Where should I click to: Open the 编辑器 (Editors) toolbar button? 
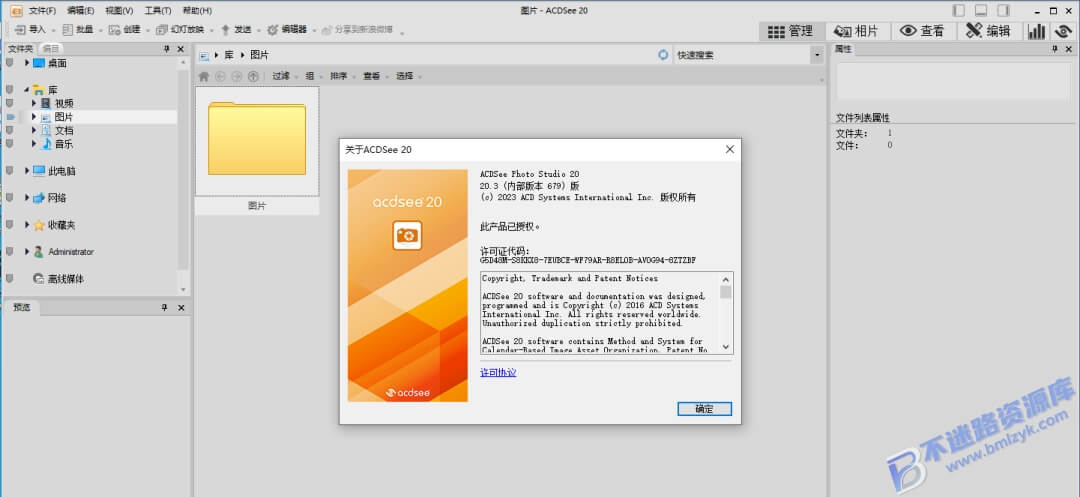tap(287, 30)
